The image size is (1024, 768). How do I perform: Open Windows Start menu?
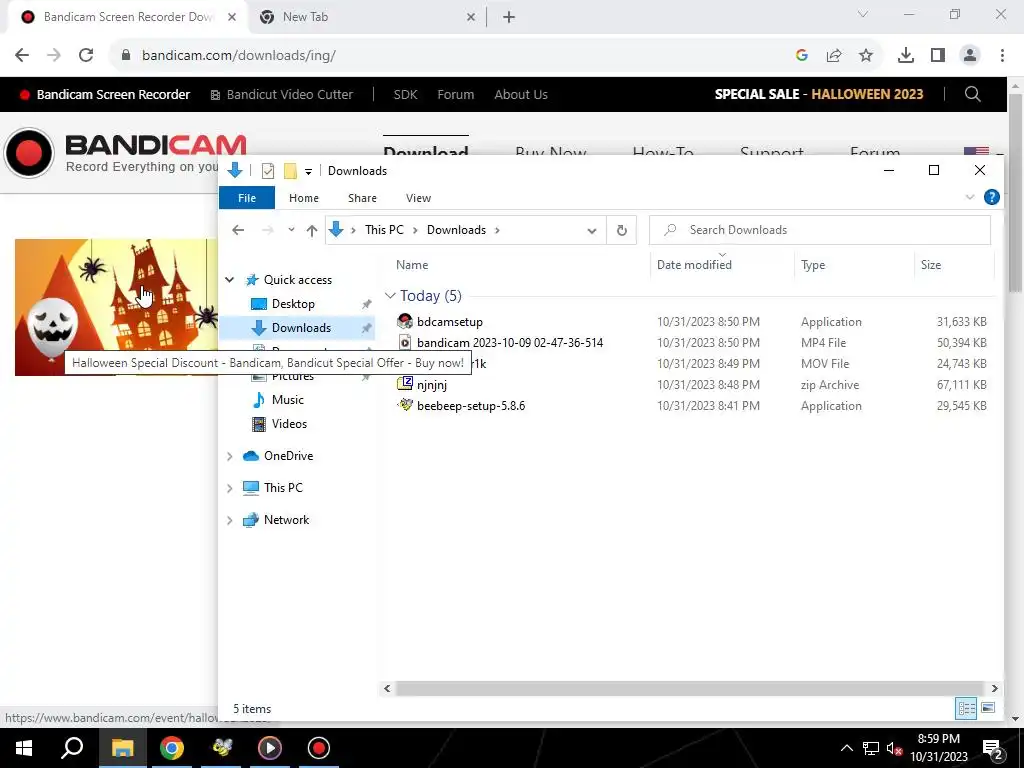tap(24, 748)
